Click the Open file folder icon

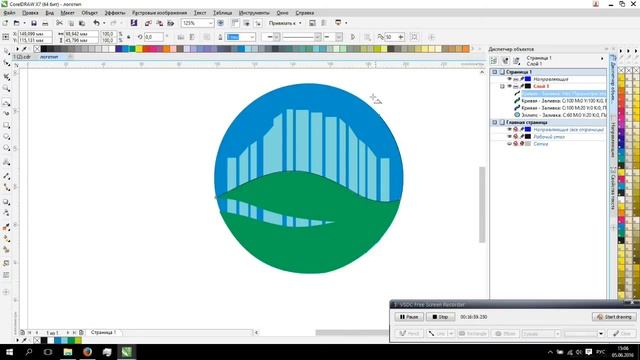[16, 23]
